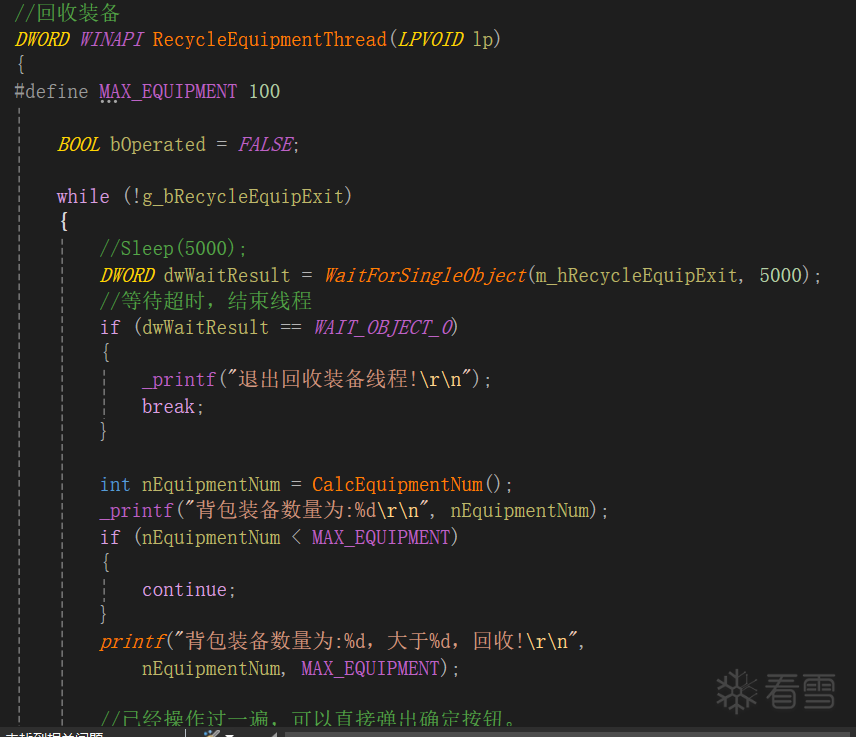The width and height of the screenshot is (856, 737).
Task: Click the horizontal scrollbar below the editor
Action: tap(560, 734)
